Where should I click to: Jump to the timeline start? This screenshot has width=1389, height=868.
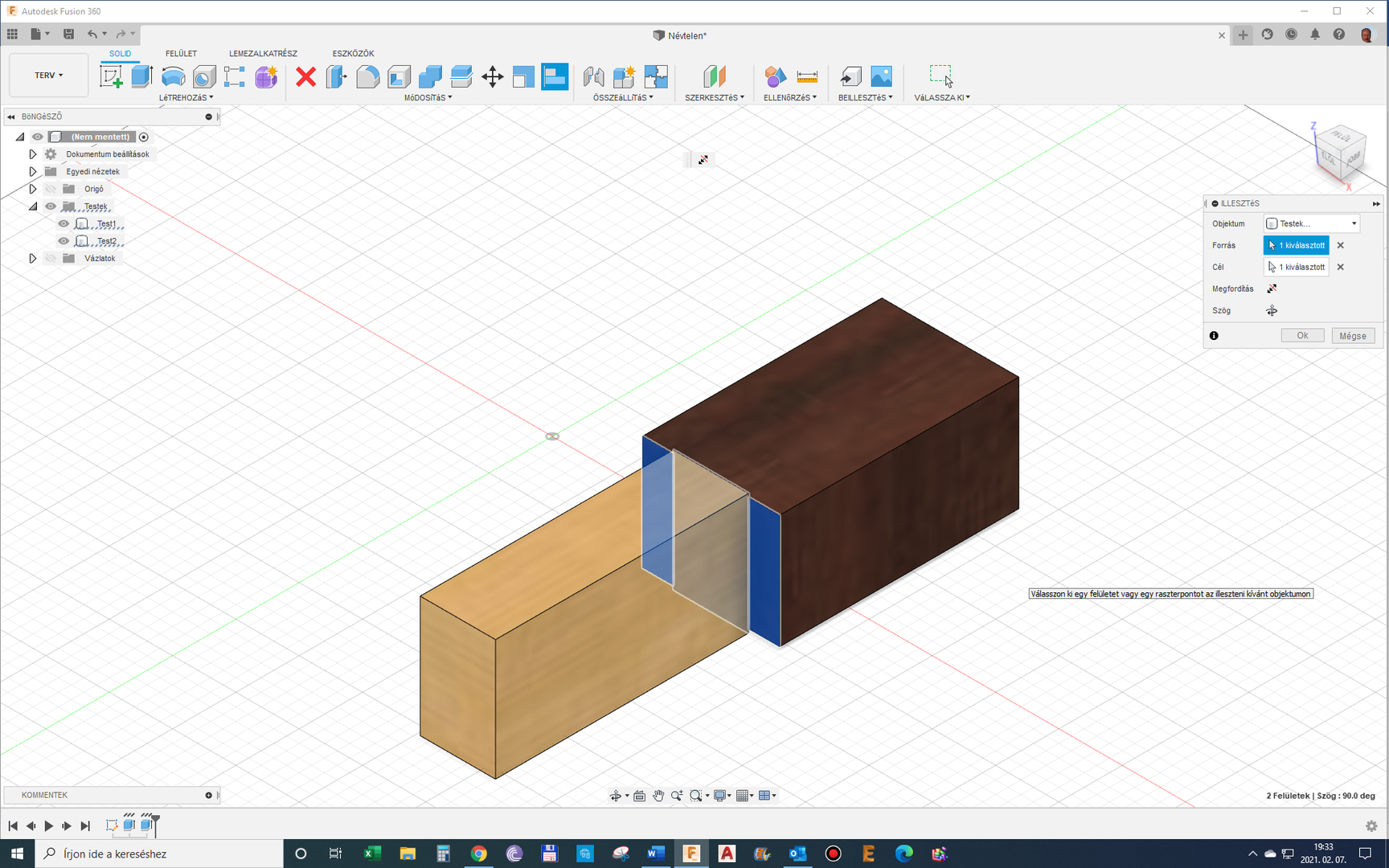click(13, 825)
